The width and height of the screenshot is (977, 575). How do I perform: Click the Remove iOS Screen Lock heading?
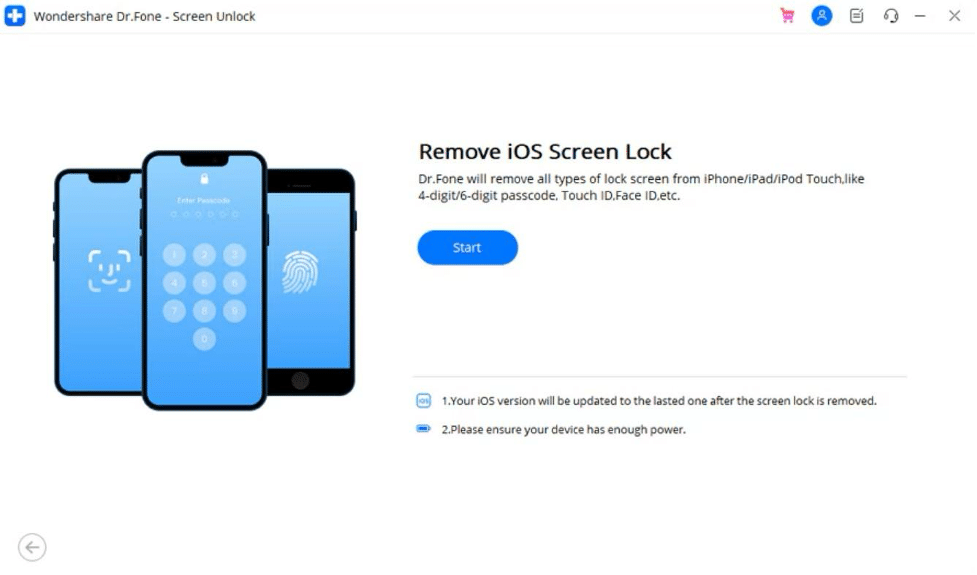pyautogui.click(x=545, y=151)
